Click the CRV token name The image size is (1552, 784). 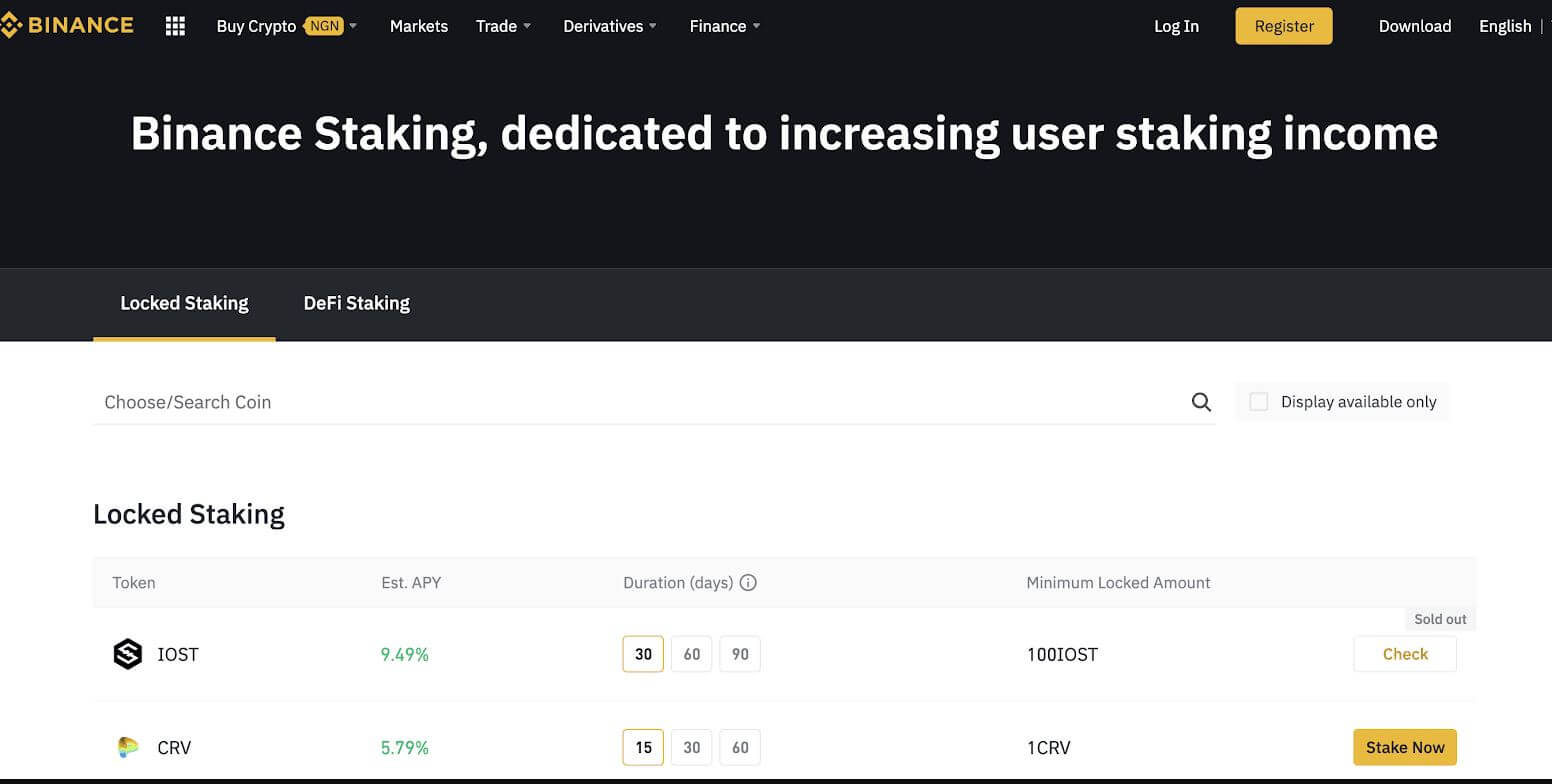click(174, 747)
